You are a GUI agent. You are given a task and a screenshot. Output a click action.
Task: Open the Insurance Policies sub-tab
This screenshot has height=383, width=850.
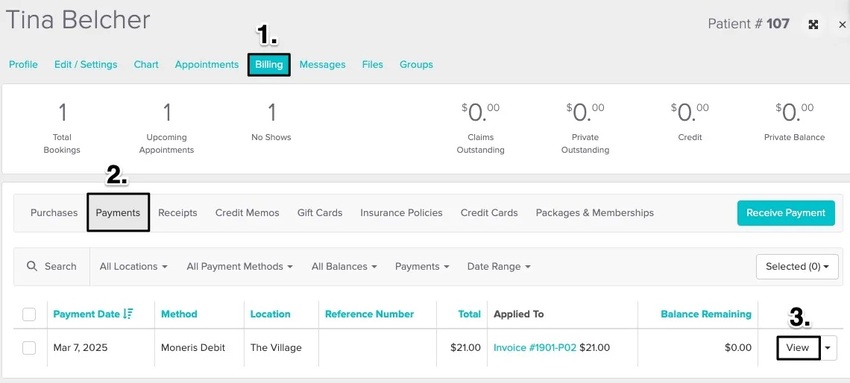[401, 213]
